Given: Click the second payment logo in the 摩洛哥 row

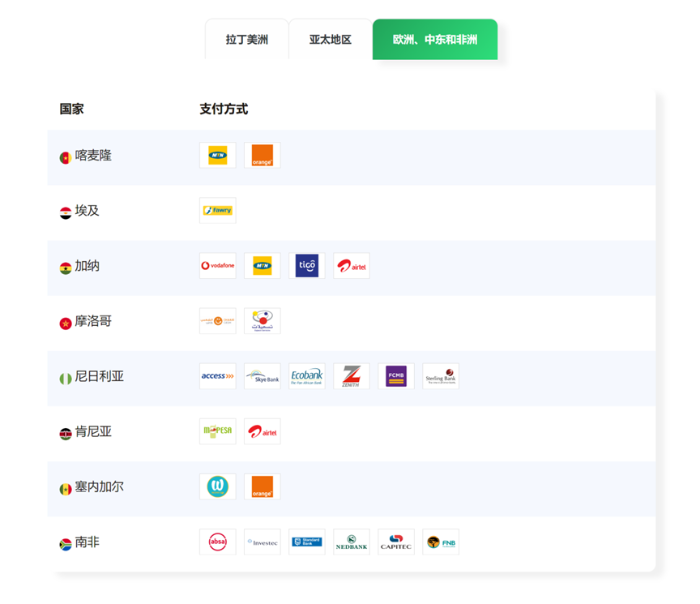Looking at the screenshot, I should tap(262, 321).
